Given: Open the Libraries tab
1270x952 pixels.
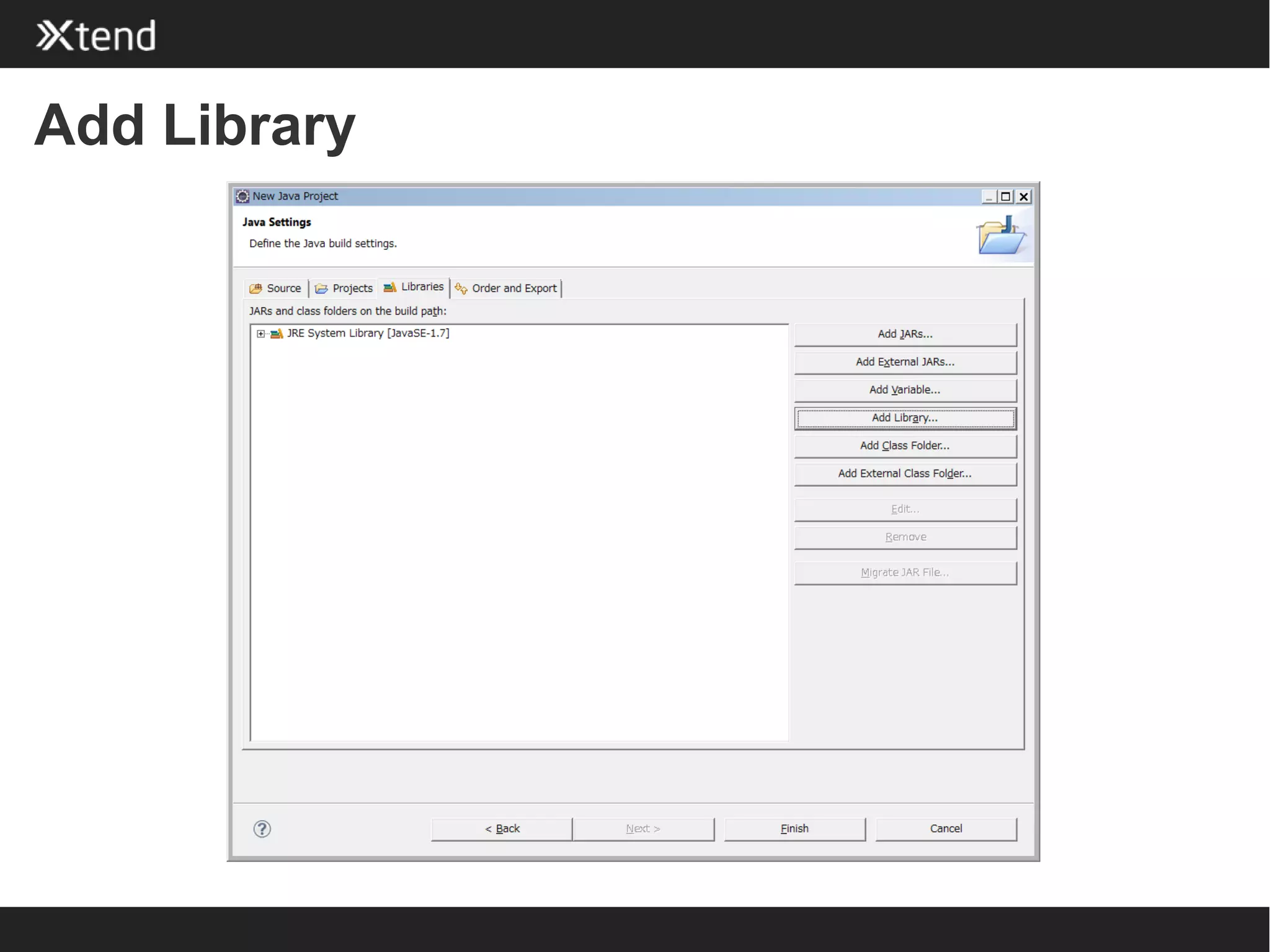Looking at the screenshot, I should (x=414, y=287).
